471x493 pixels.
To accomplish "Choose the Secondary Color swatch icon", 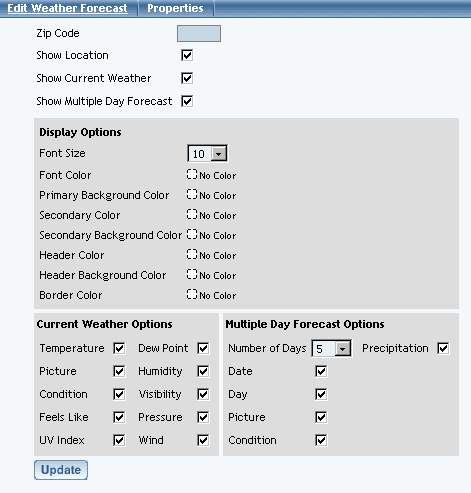I will pos(192,214).
